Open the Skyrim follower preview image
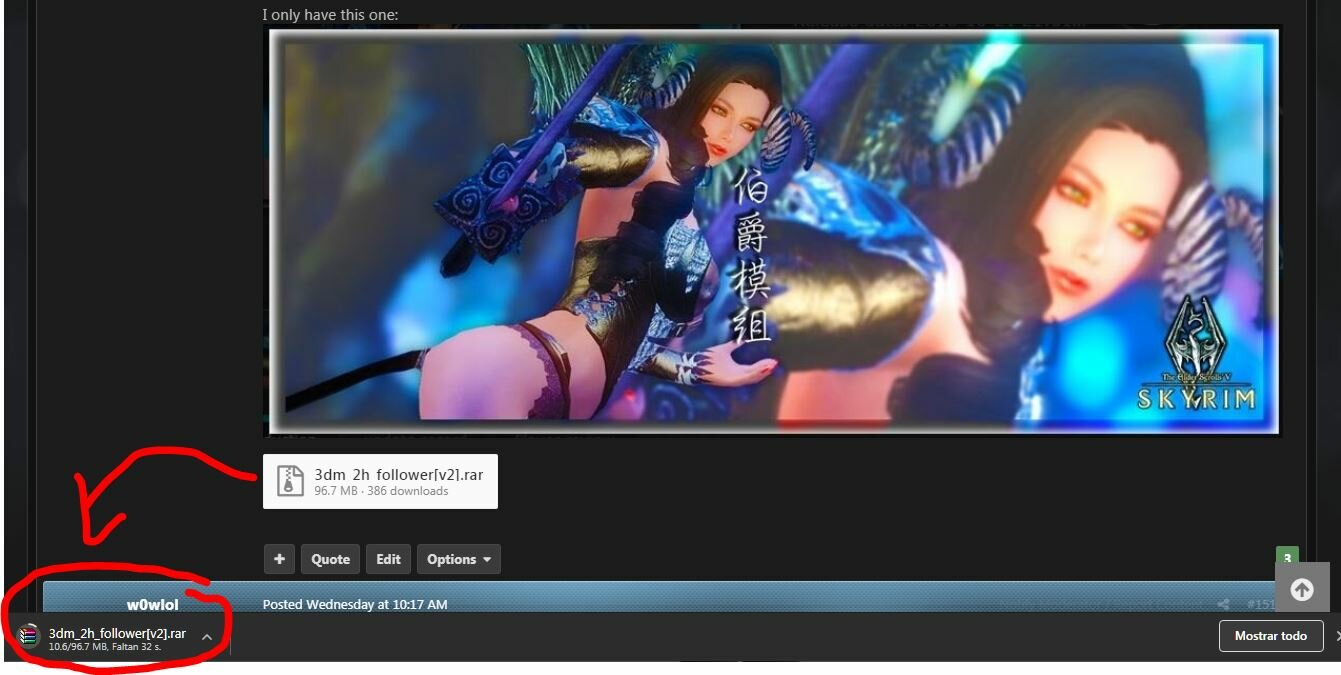1341x675 pixels. (x=772, y=231)
